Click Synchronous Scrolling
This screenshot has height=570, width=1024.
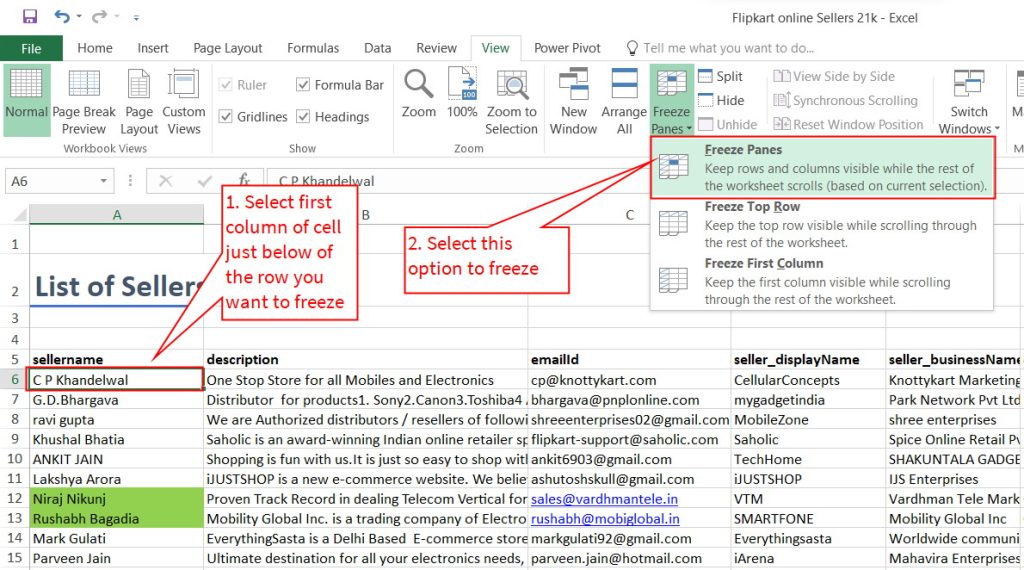point(846,101)
